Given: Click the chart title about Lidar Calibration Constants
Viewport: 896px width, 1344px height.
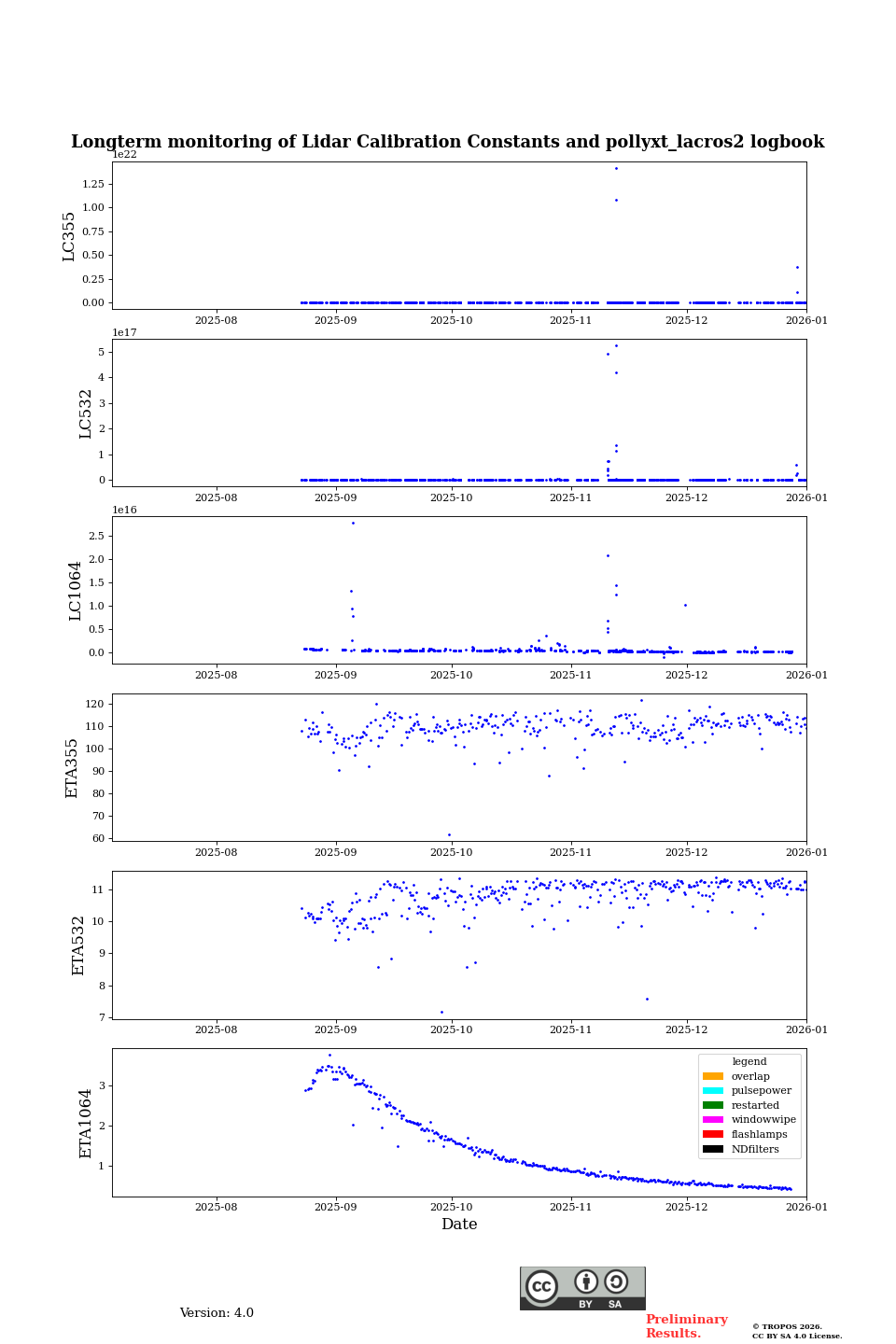Looking at the screenshot, I should pyautogui.click(x=448, y=142).
